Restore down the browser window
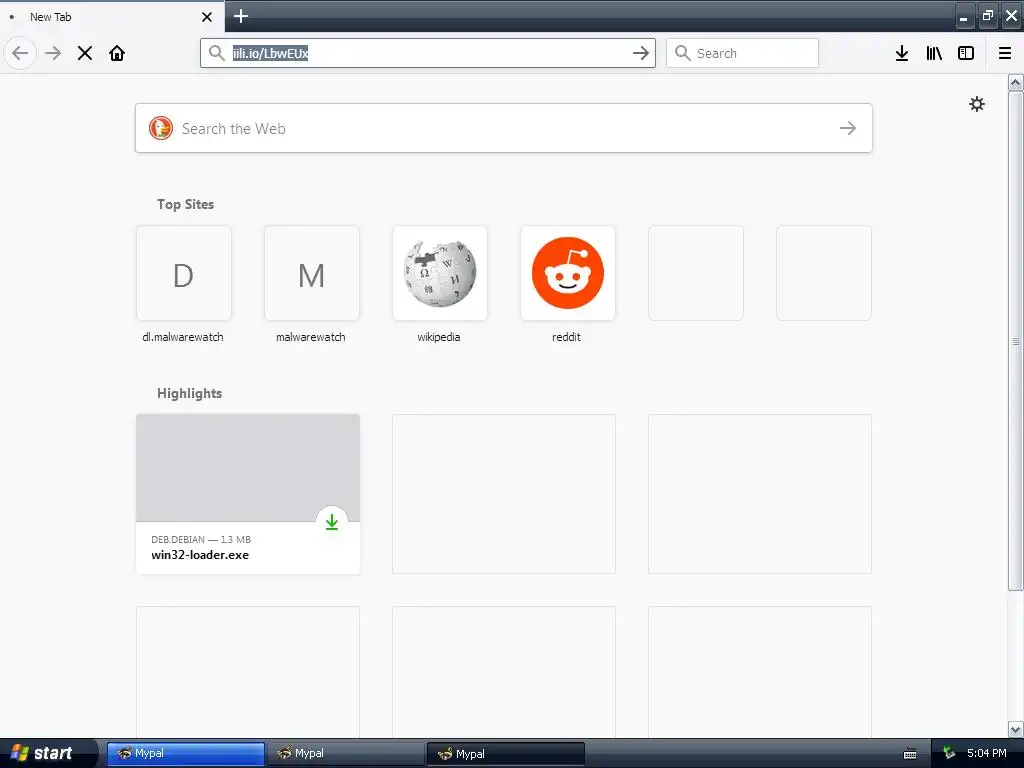This screenshot has height=768, width=1024. tap(987, 16)
